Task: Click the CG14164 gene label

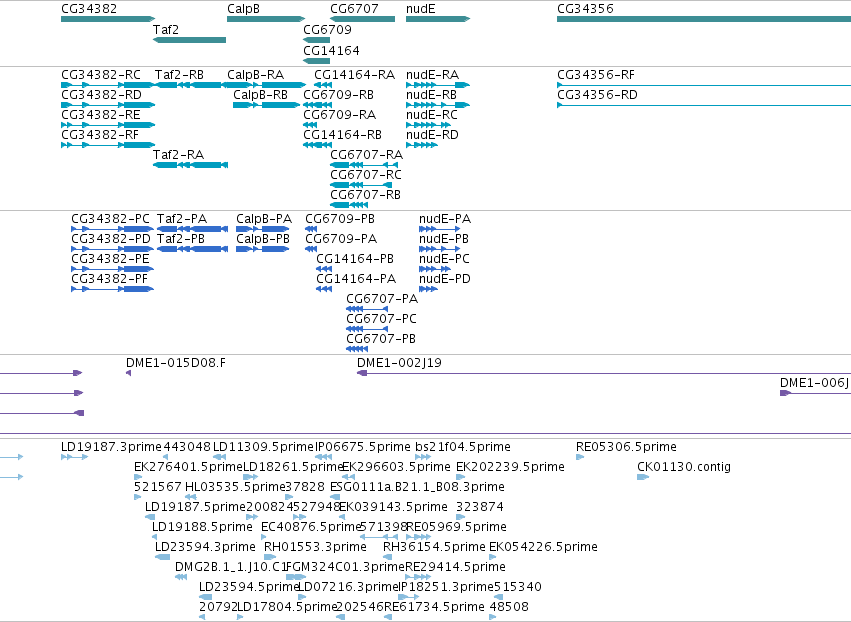Action: 331,50
